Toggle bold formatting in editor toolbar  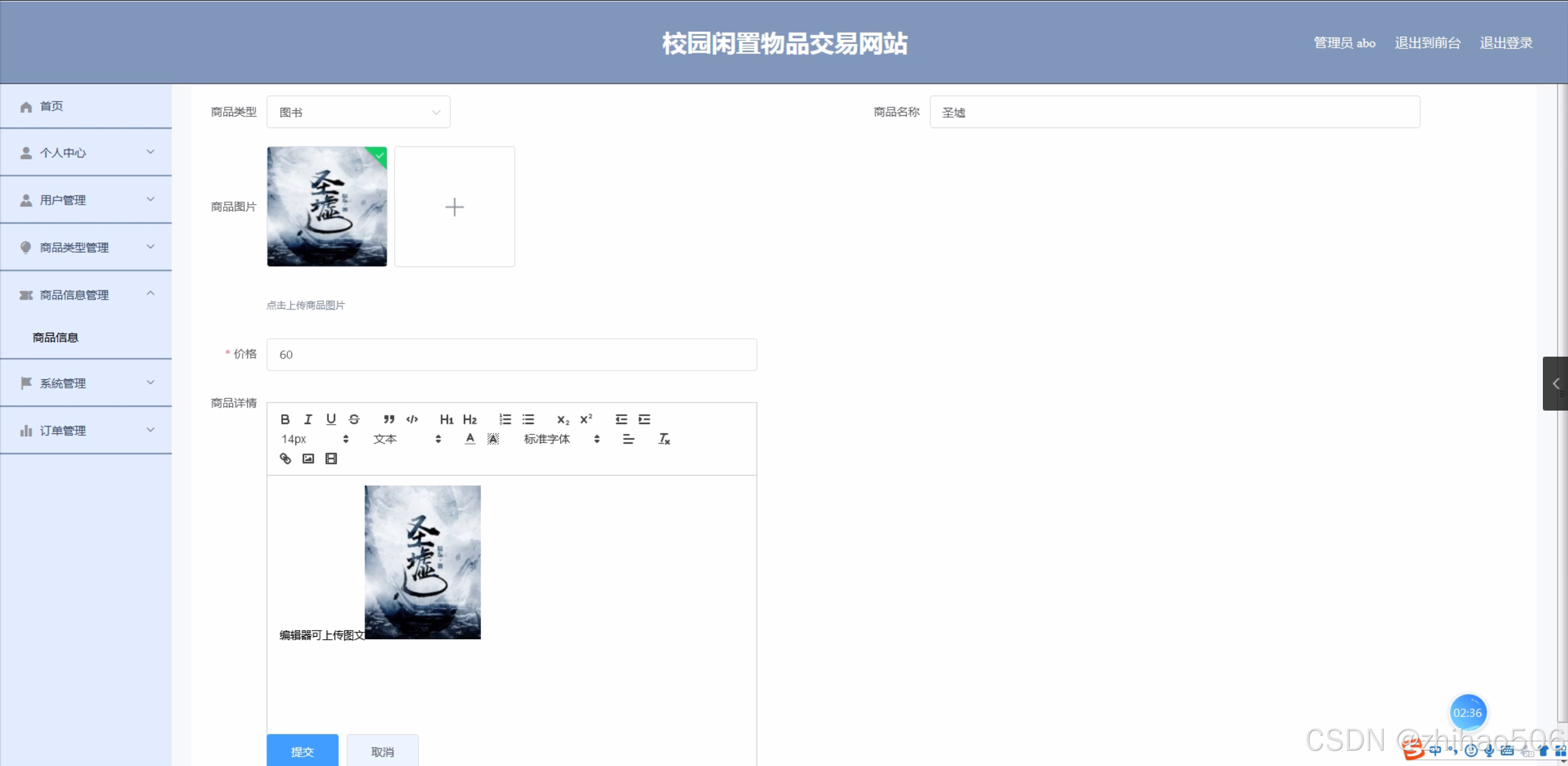(285, 419)
